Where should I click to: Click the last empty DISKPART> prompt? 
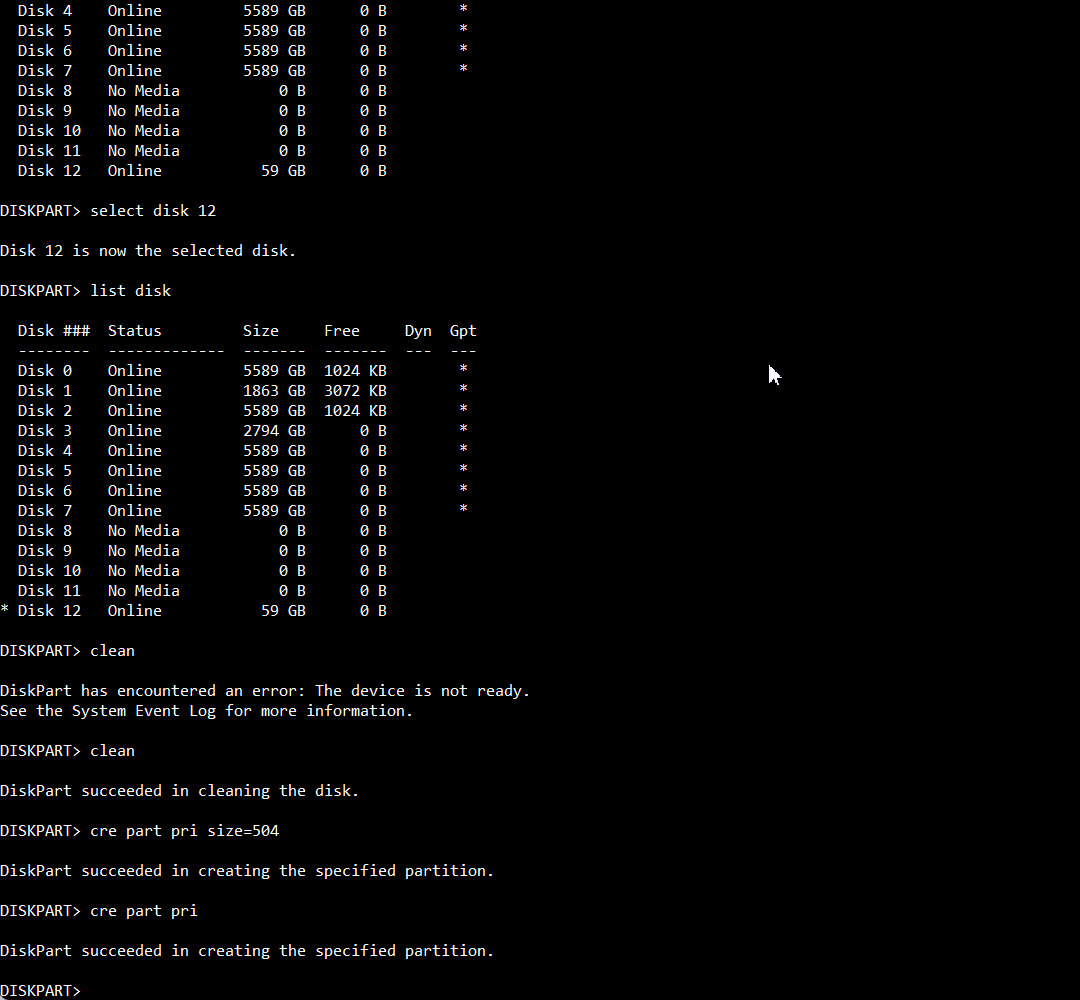[41, 990]
